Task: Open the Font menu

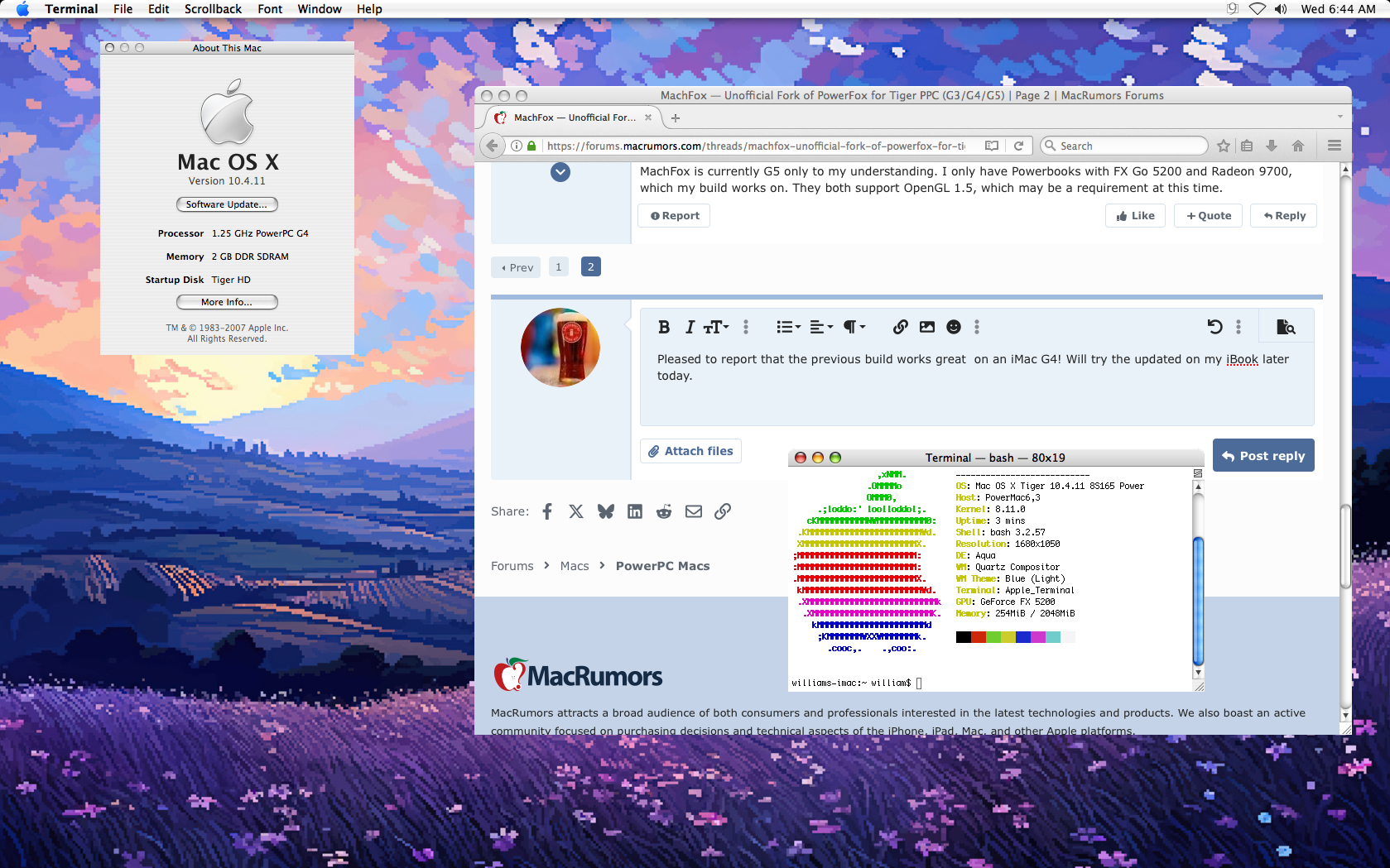Action: click(x=270, y=9)
